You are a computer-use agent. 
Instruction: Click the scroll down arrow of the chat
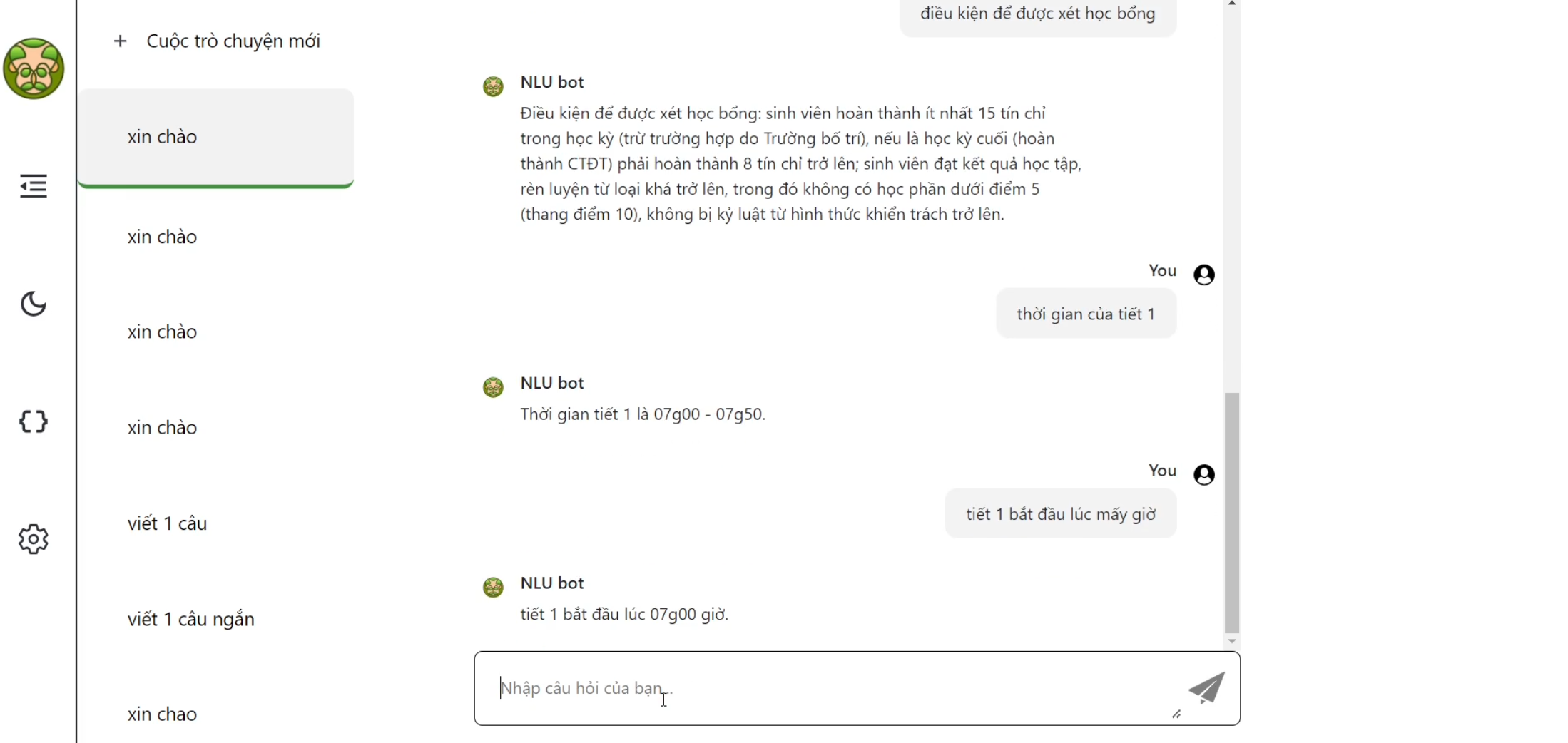coord(1232,642)
